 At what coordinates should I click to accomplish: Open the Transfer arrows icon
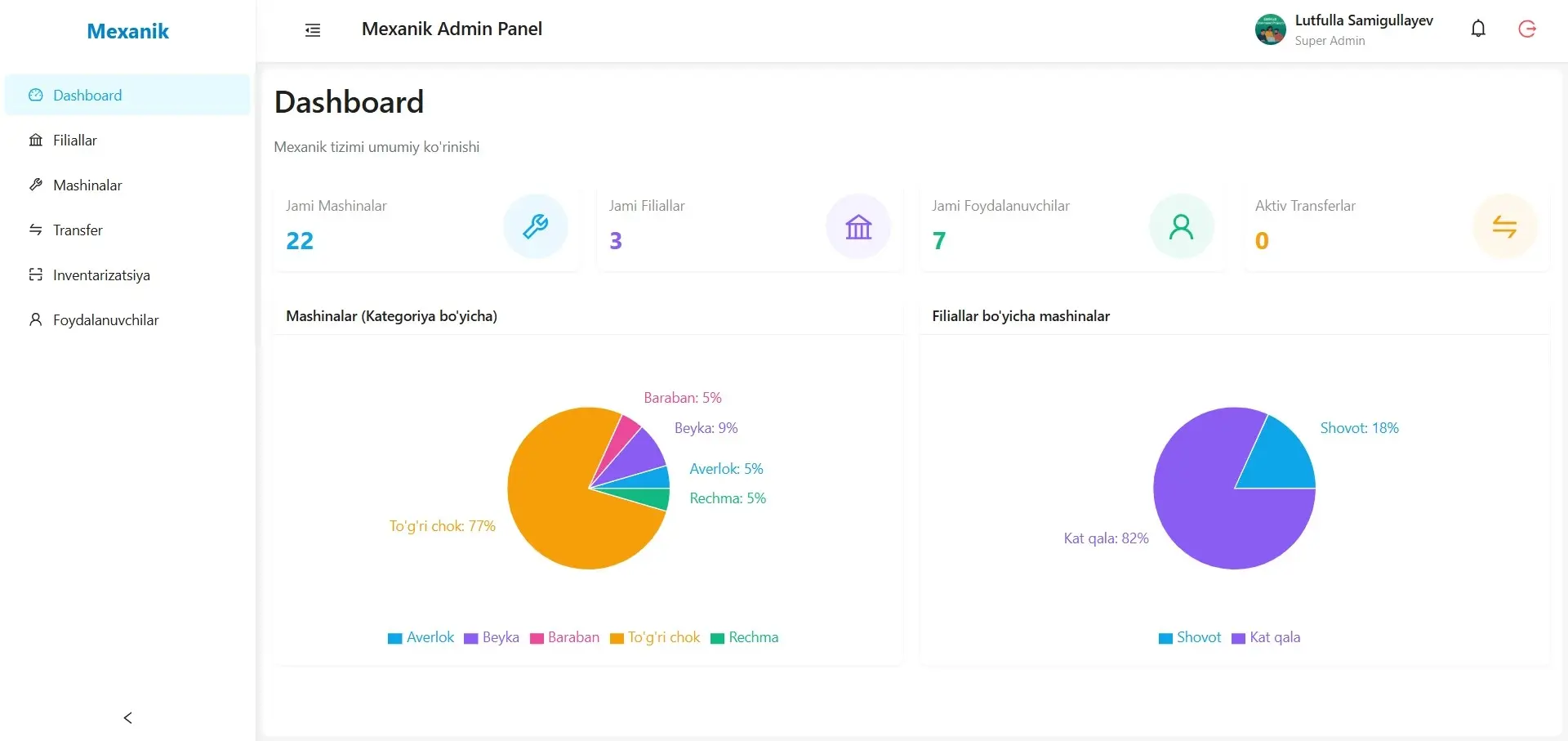[x=35, y=230]
